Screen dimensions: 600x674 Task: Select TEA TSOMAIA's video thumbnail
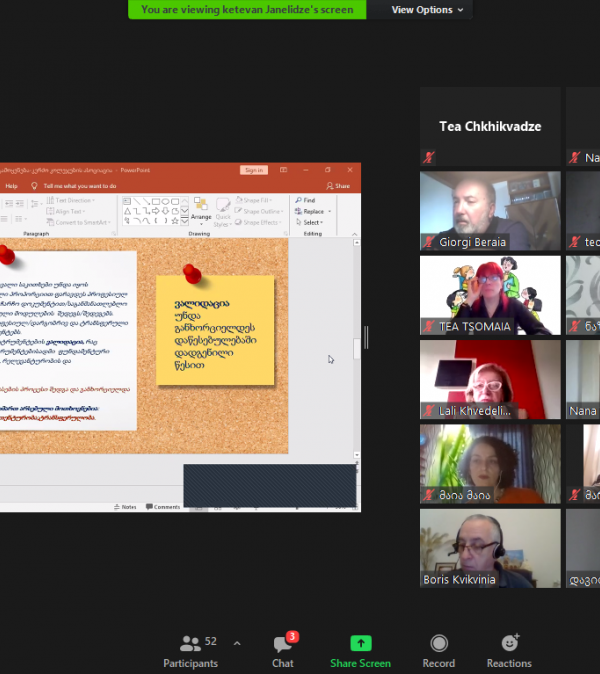click(x=490, y=295)
